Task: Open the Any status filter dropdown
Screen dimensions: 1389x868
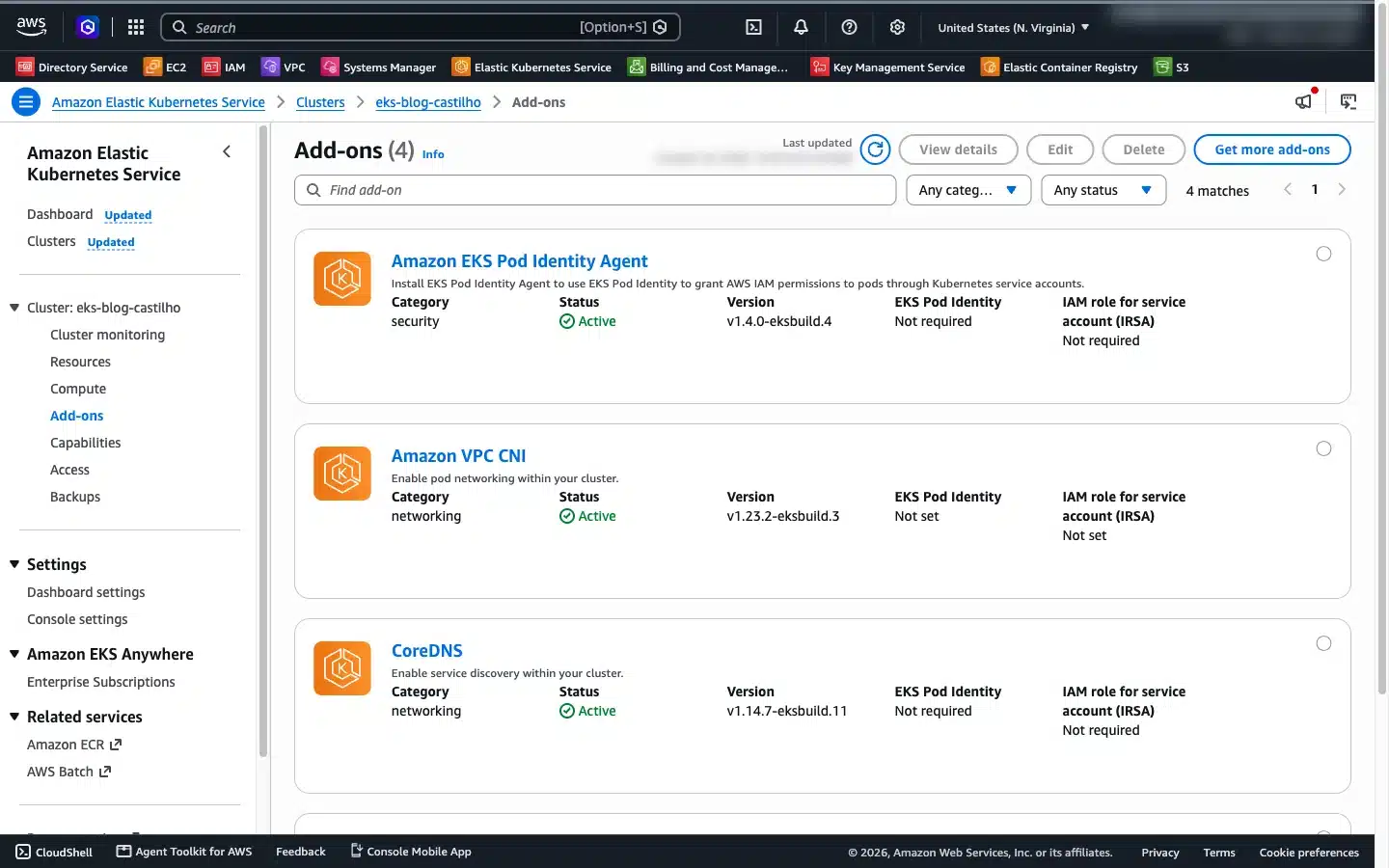Action: point(1103,190)
